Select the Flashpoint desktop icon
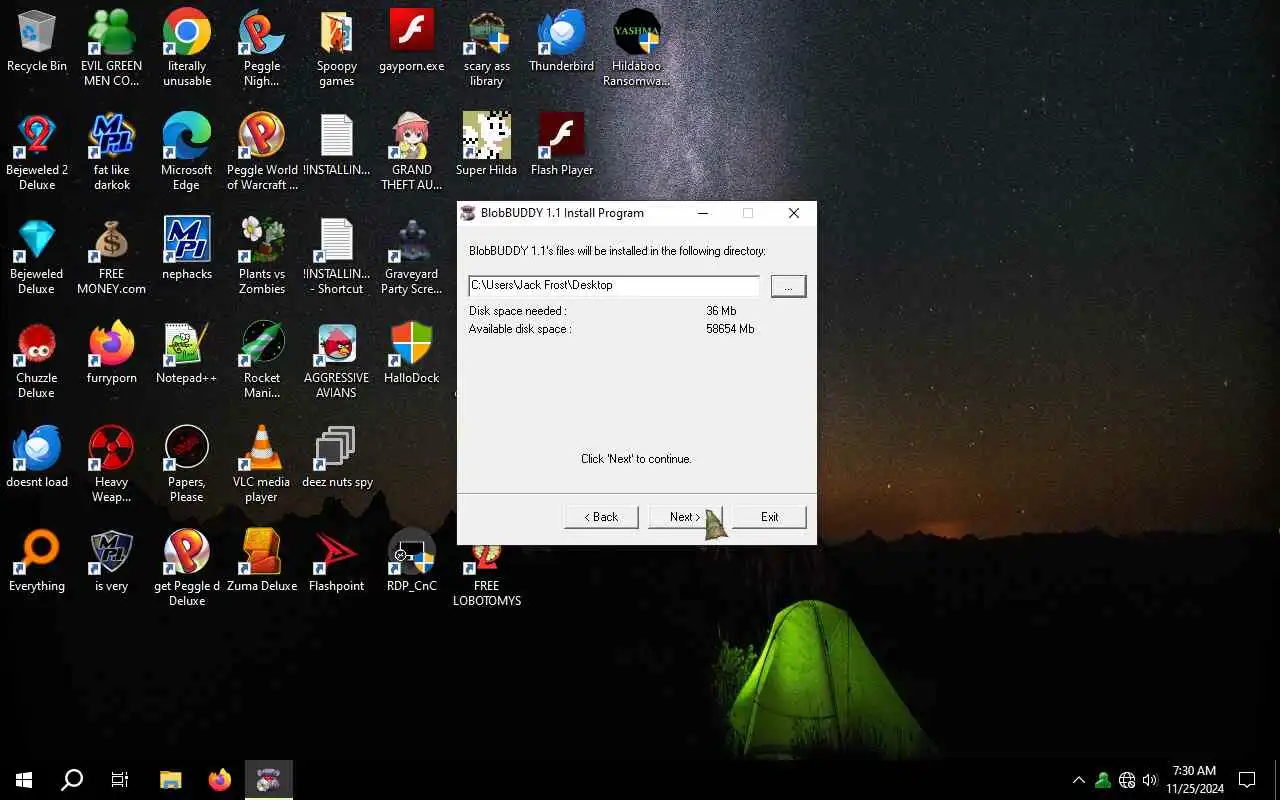Image resolution: width=1280 pixels, height=800 pixels. [x=337, y=561]
